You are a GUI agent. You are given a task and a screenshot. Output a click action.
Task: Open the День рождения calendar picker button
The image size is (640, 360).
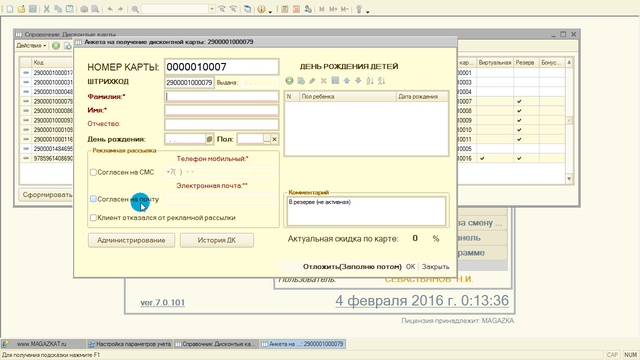coord(209,139)
